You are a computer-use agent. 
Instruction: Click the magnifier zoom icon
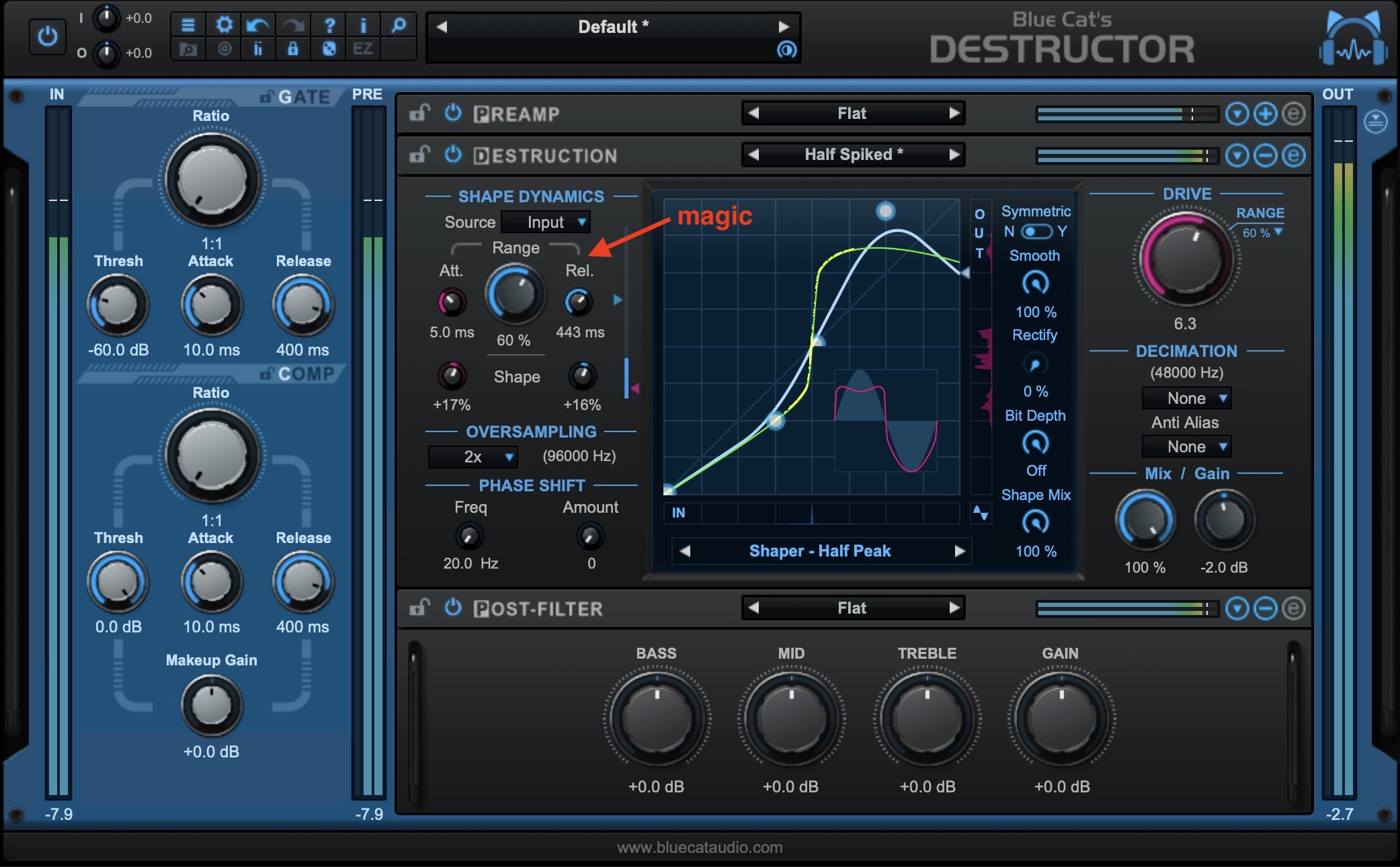(399, 26)
